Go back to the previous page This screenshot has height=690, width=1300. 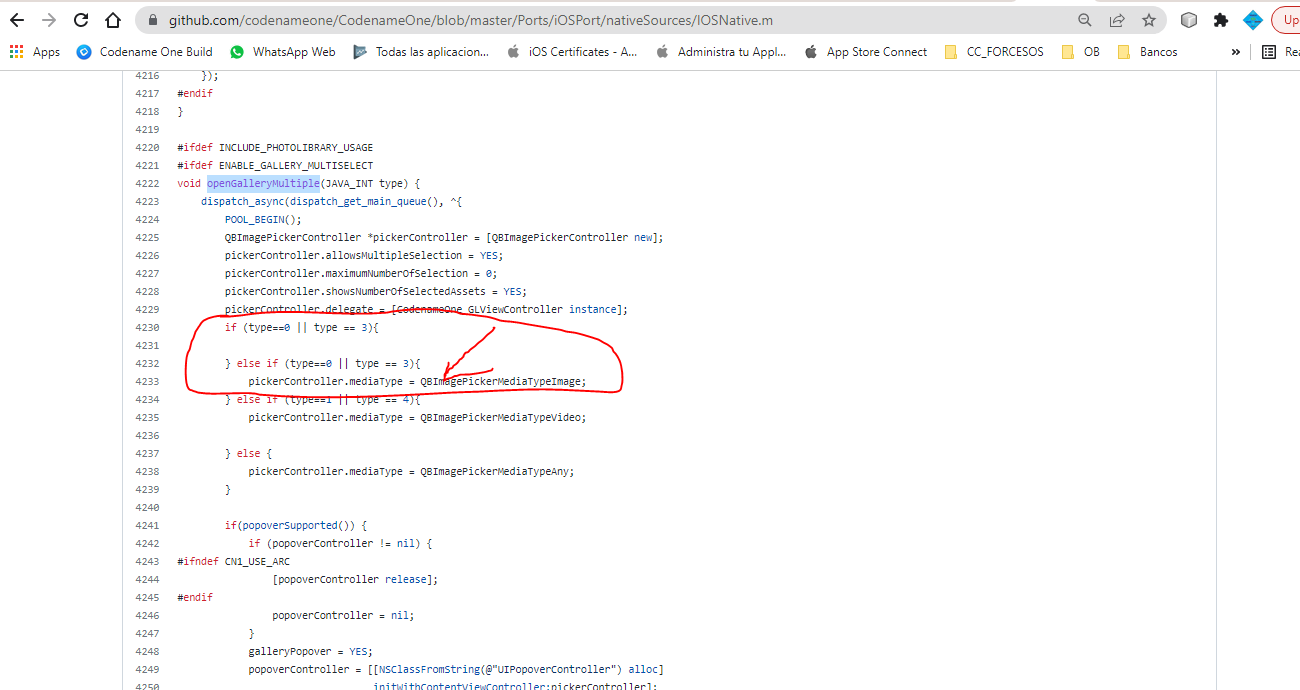pyautogui.click(x=16, y=20)
